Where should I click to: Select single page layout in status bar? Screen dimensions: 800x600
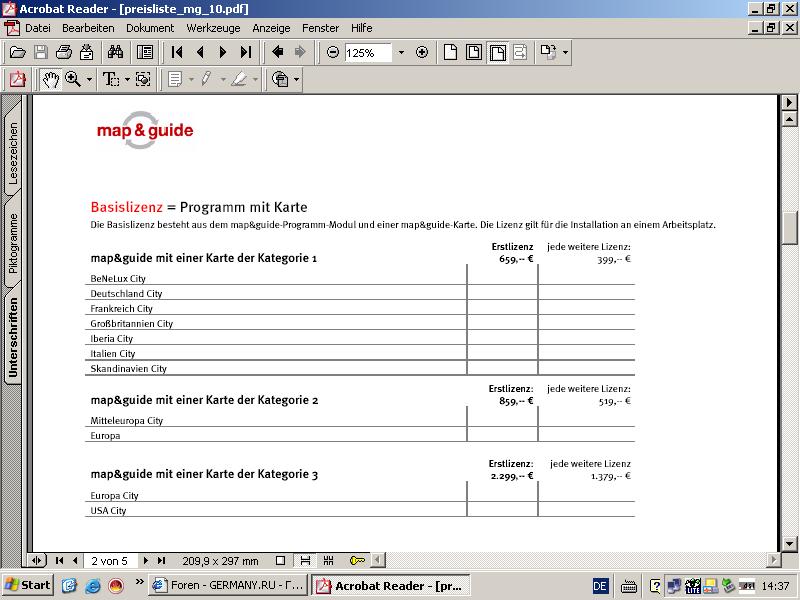point(280,561)
